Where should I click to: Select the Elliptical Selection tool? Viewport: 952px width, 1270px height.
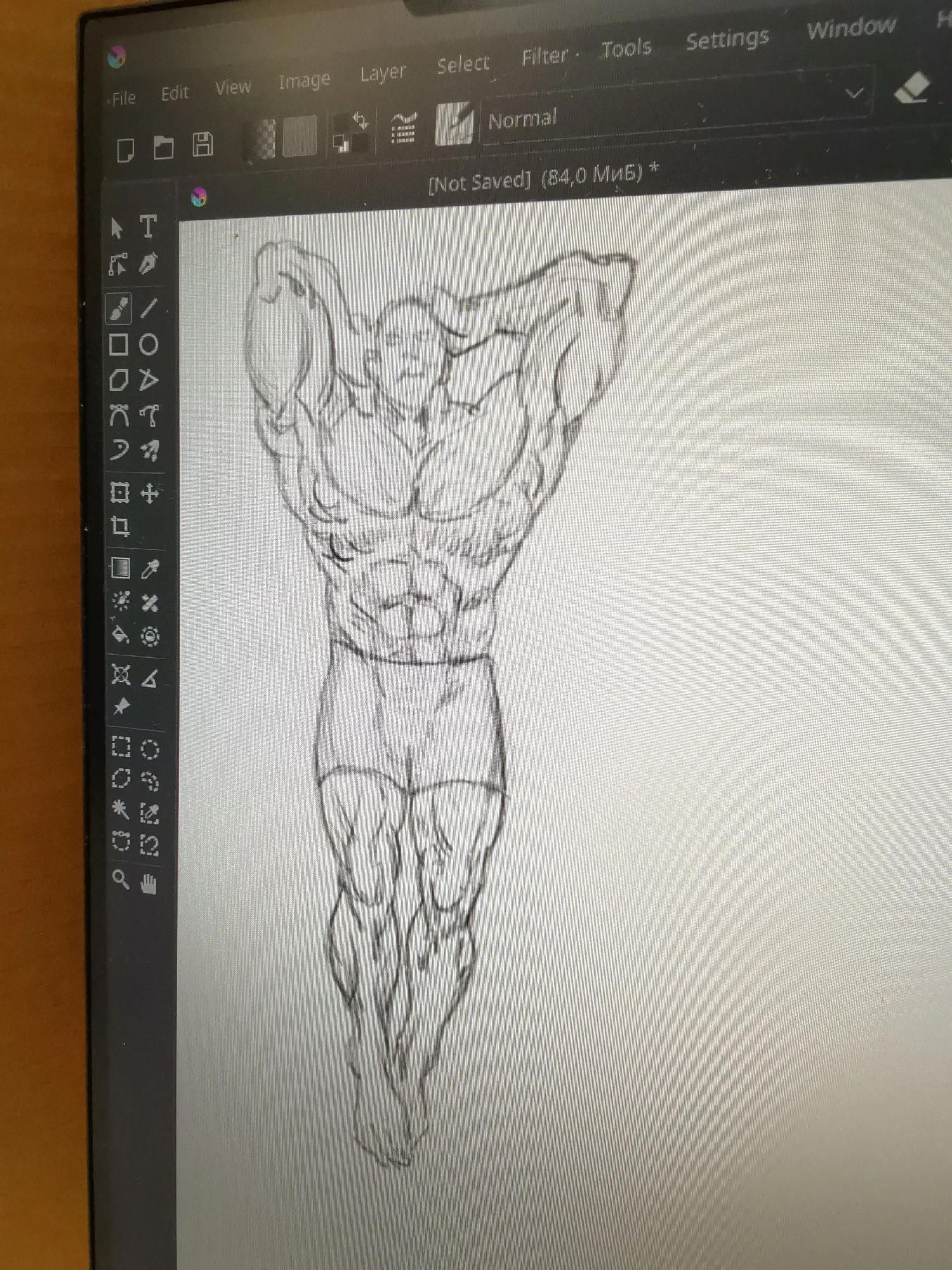coord(150,749)
